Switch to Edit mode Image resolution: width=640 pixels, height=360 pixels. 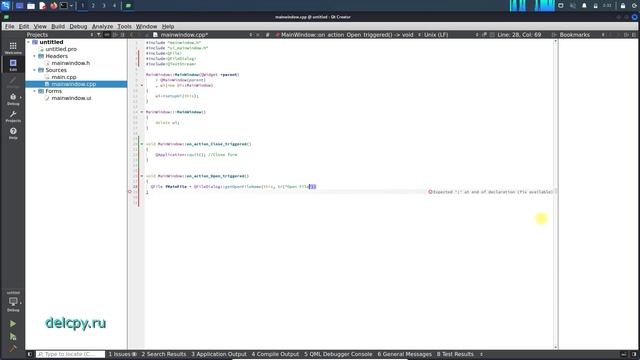pos(13,65)
